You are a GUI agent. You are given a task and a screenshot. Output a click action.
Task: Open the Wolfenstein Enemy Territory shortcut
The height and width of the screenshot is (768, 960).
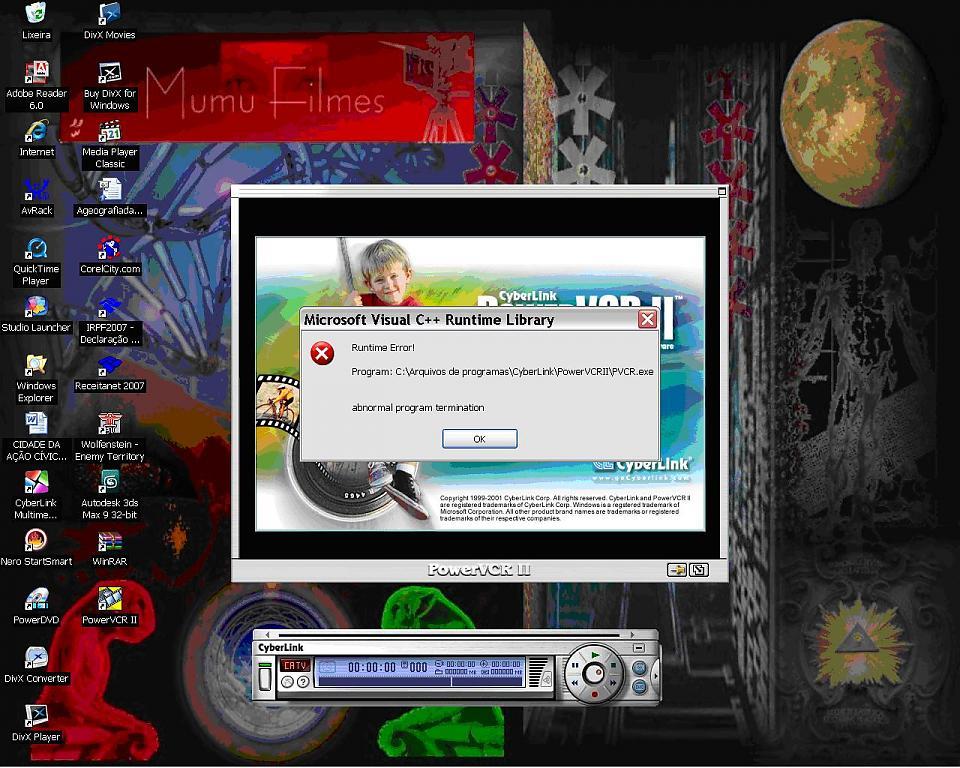(110, 437)
